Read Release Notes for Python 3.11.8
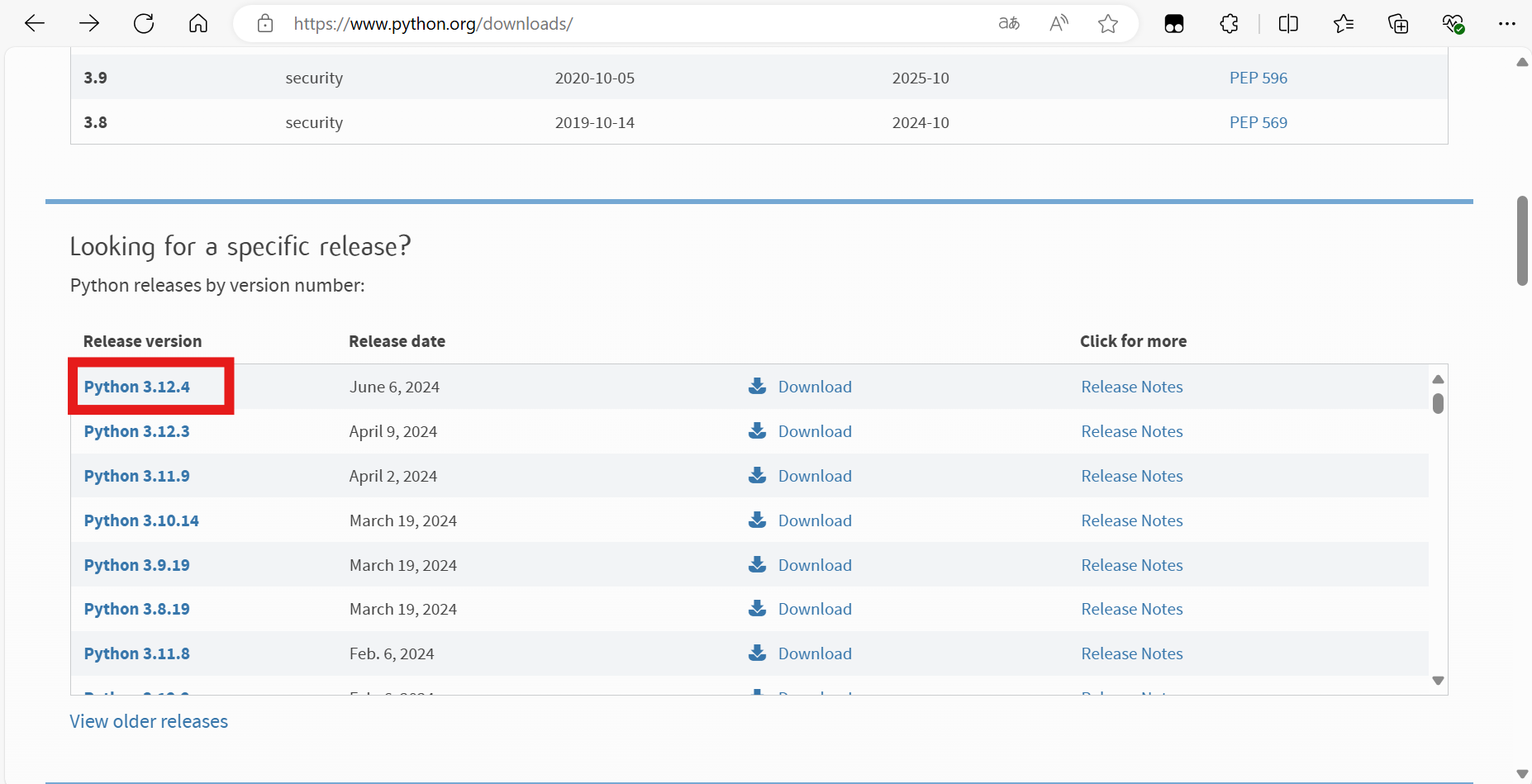 1132,653
